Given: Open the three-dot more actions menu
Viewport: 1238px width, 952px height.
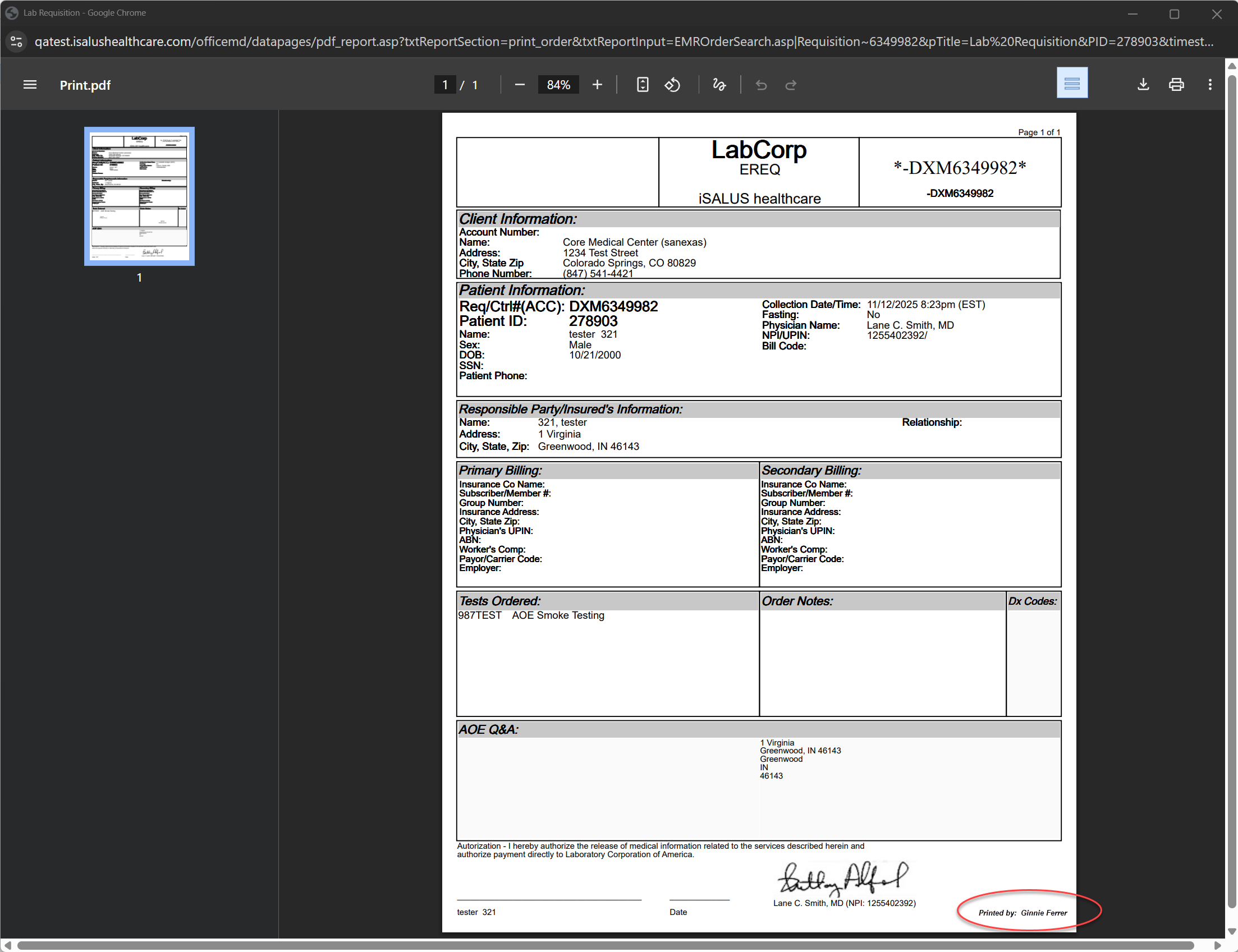Looking at the screenshot, I should 1209,85.
